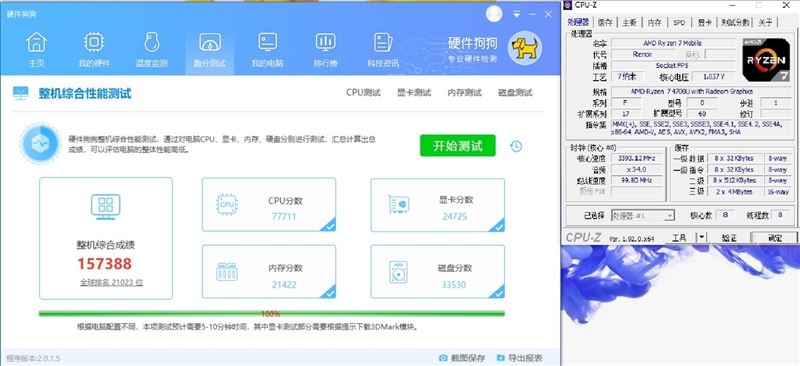Switch to the CPU测试 tab

point(363,93)
